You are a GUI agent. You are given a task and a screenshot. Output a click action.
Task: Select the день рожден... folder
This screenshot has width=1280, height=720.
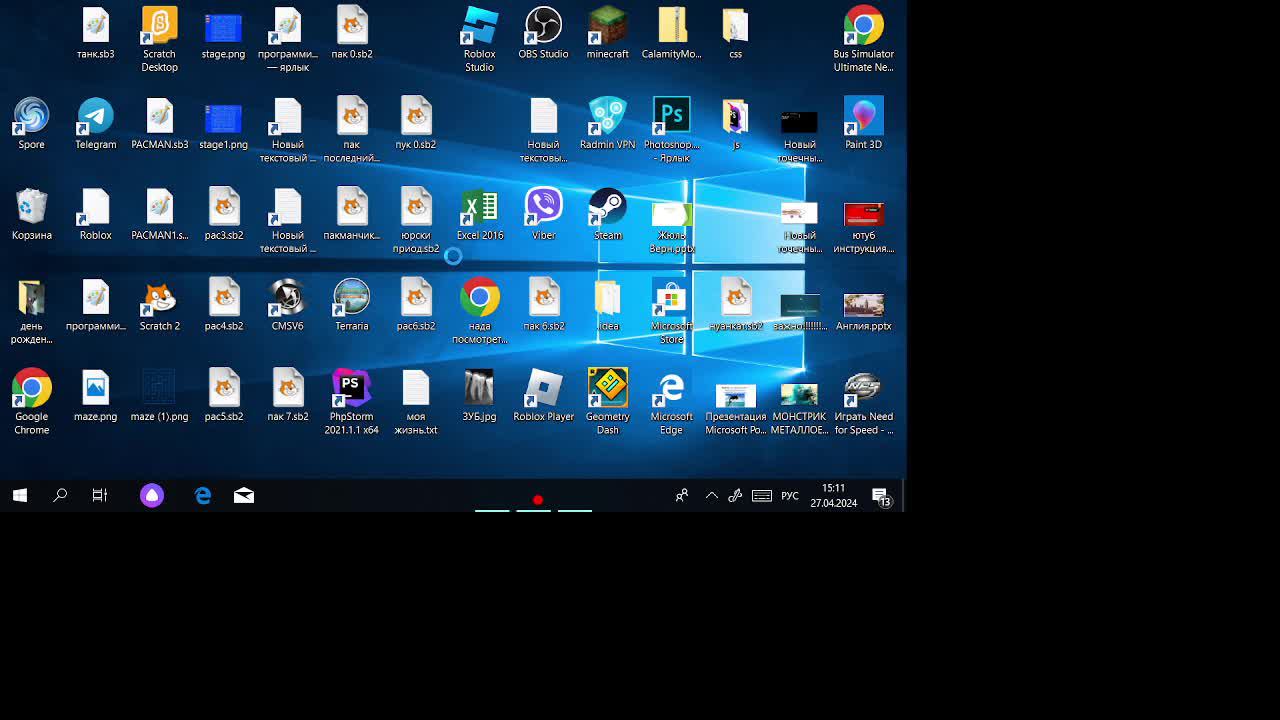click(31, 311)
